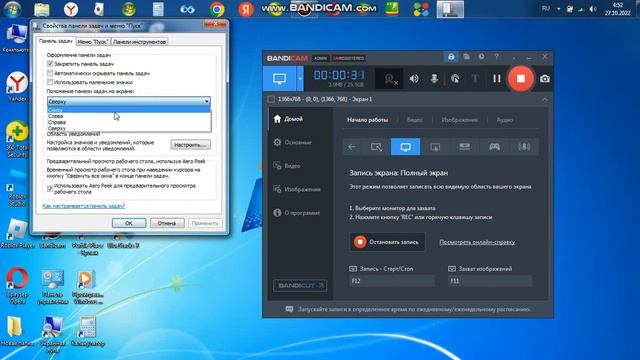640x360 pixels.
Task: Toggle the Закрепить панель задач checkbox
Action: tap(50, 64)
